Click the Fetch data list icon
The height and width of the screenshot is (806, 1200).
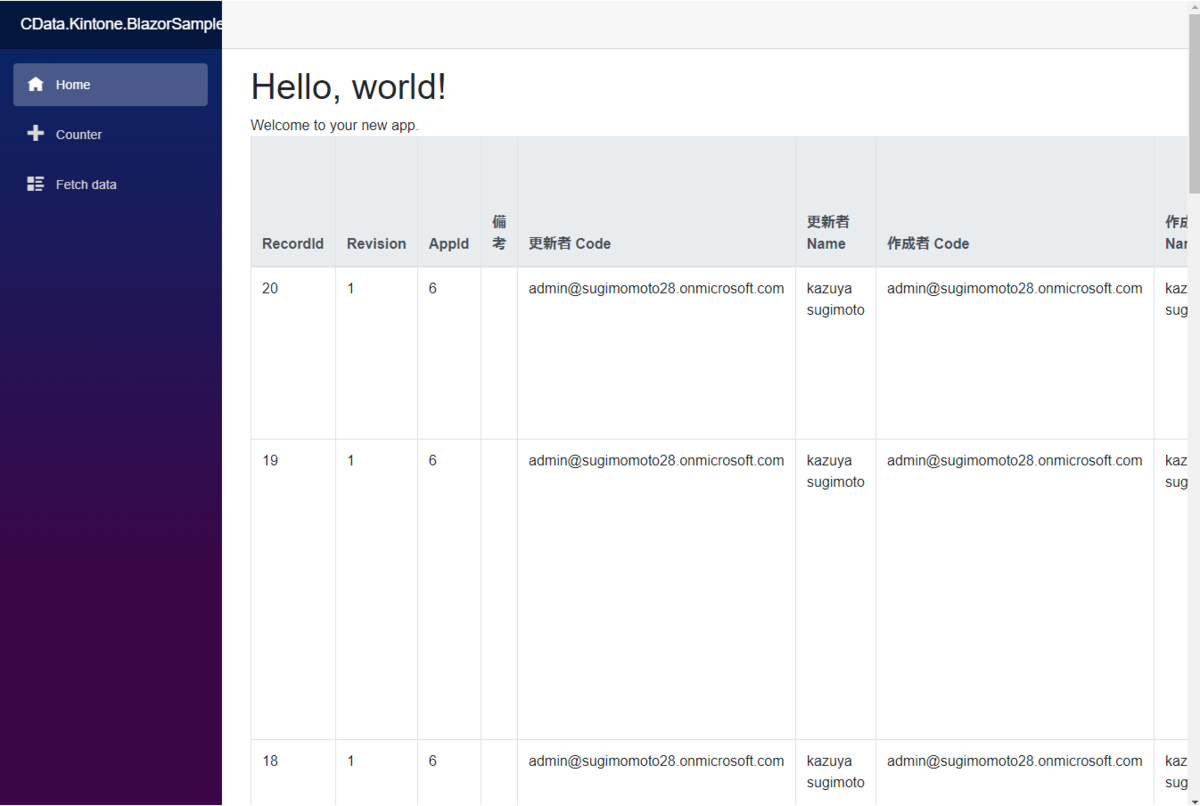pos(36,184)
